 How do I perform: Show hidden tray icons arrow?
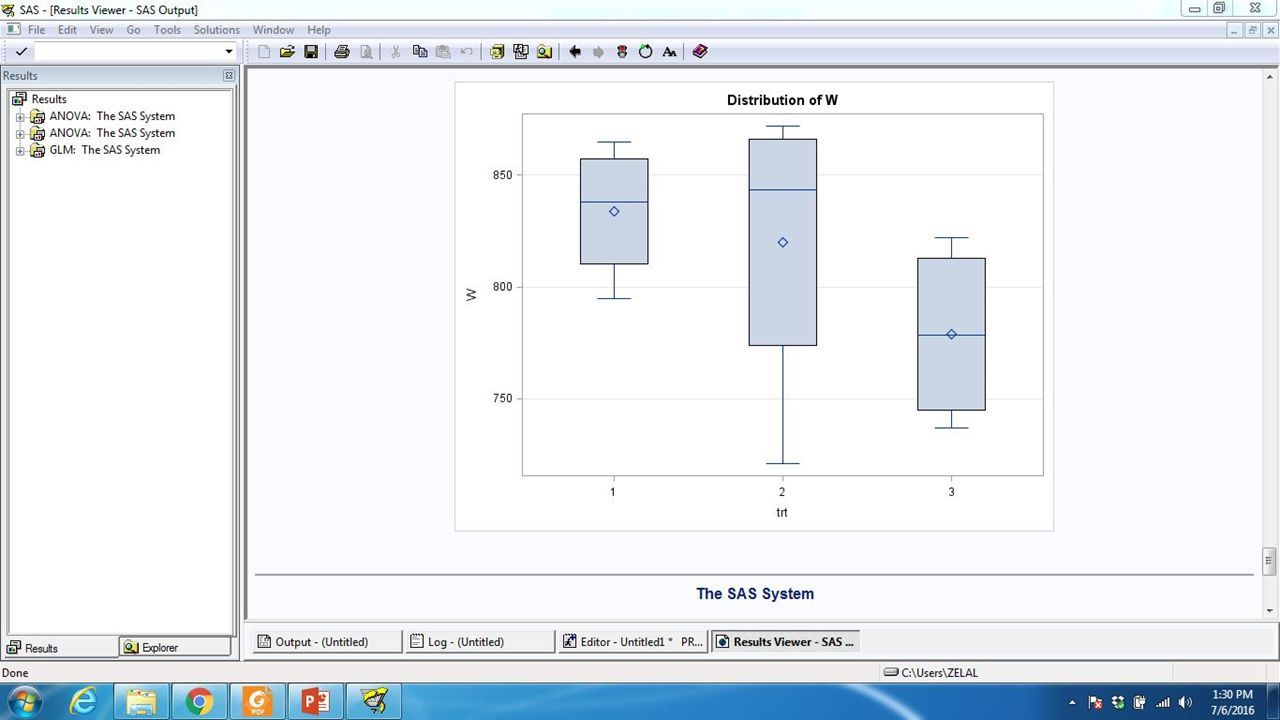(1072, 702)
